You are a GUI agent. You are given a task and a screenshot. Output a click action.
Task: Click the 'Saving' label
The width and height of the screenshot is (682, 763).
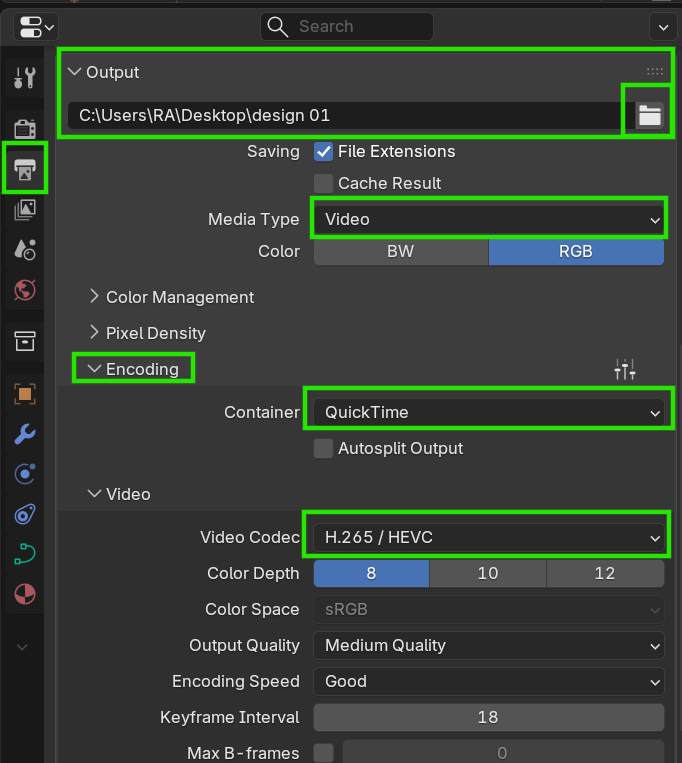pyautogui.click(x=273, y=151)
